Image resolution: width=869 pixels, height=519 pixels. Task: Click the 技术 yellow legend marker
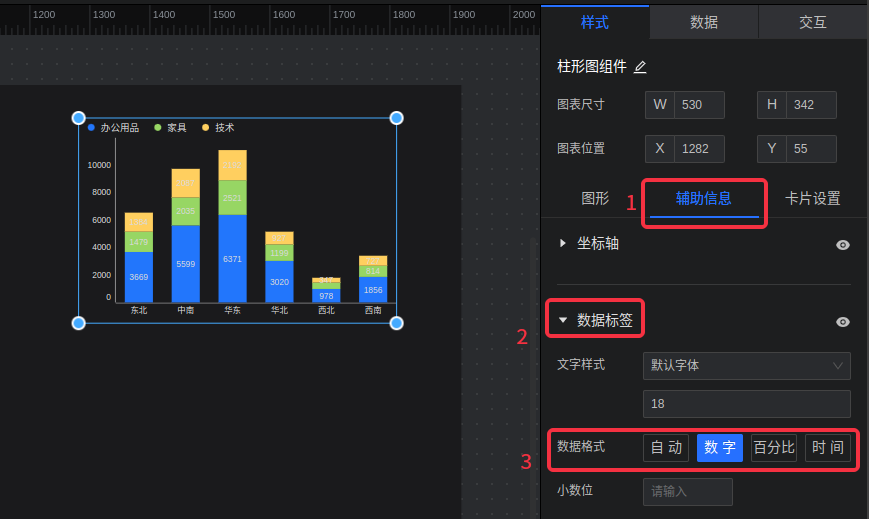click(206, 128)
